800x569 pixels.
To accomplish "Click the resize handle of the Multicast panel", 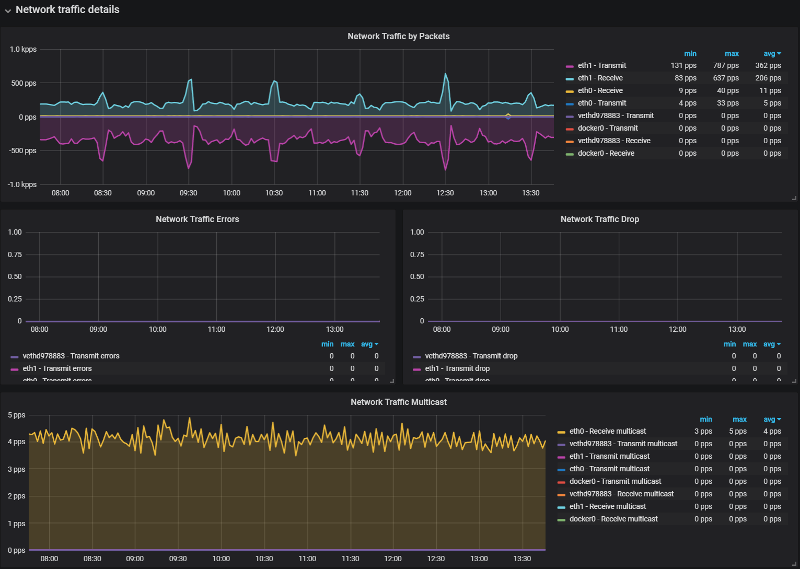I will 793,562.
